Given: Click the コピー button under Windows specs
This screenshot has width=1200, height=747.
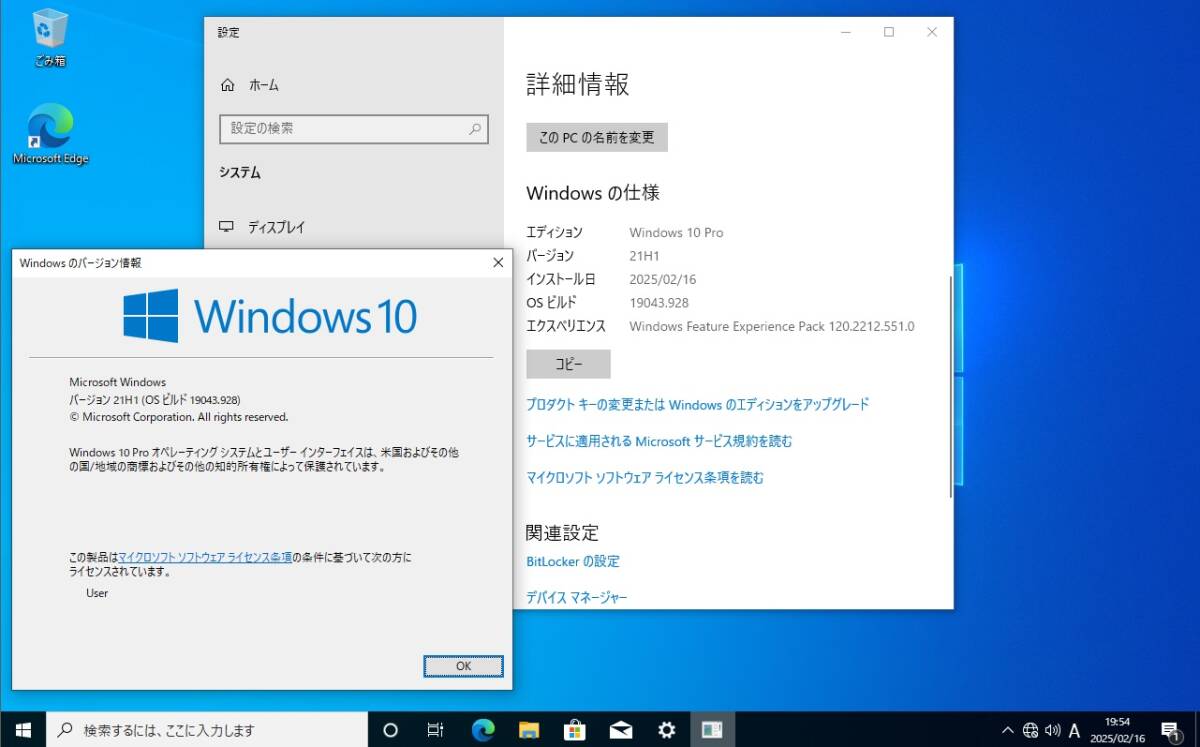Looking at the screenshot, I should pos(568,364).
